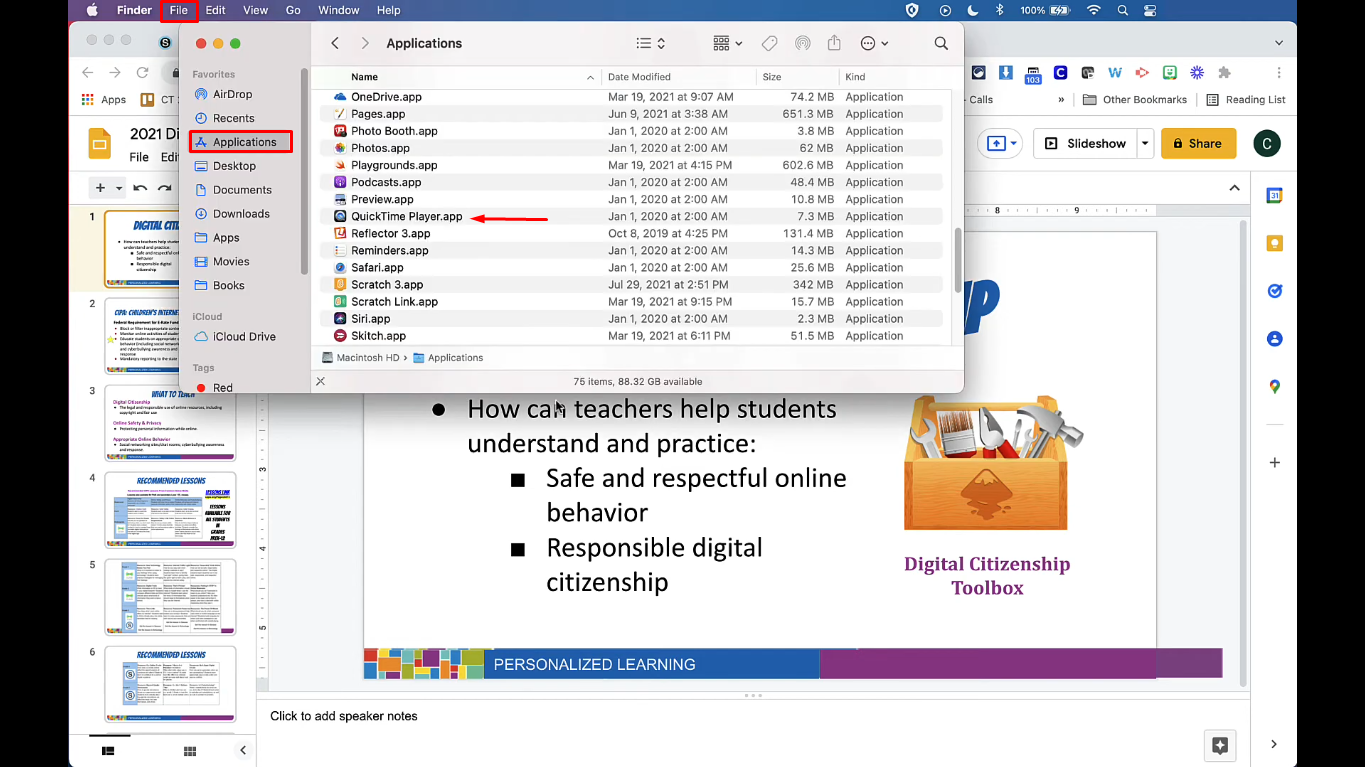Toggle Do Not Disturb moon in menu bar

point(973,10)
